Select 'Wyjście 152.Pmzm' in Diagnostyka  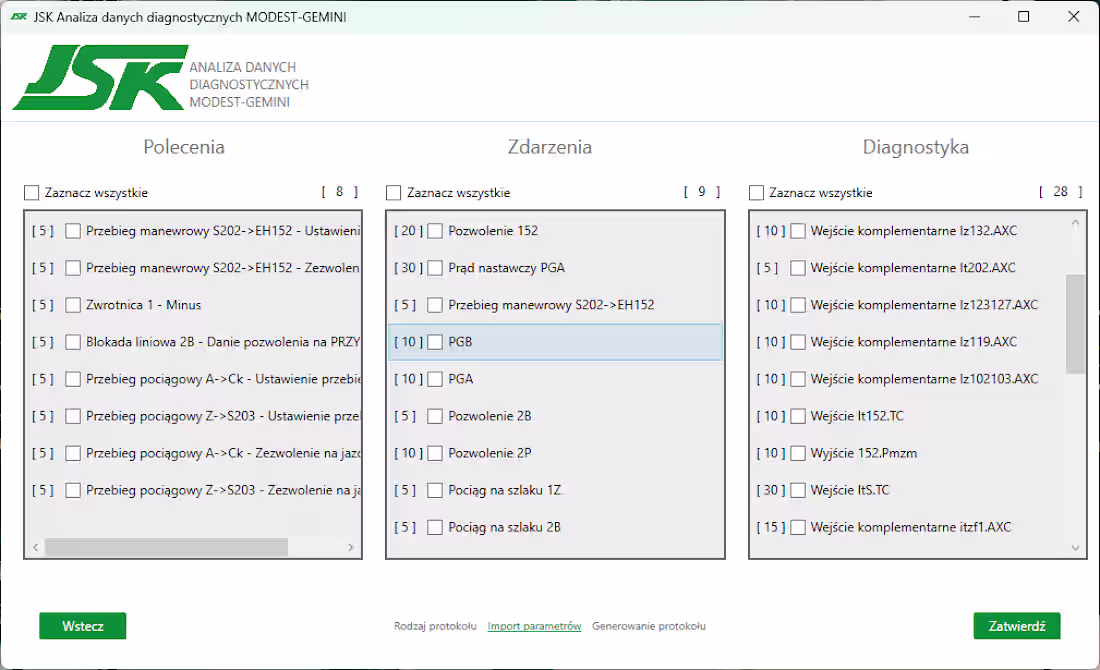pos(797,453)
